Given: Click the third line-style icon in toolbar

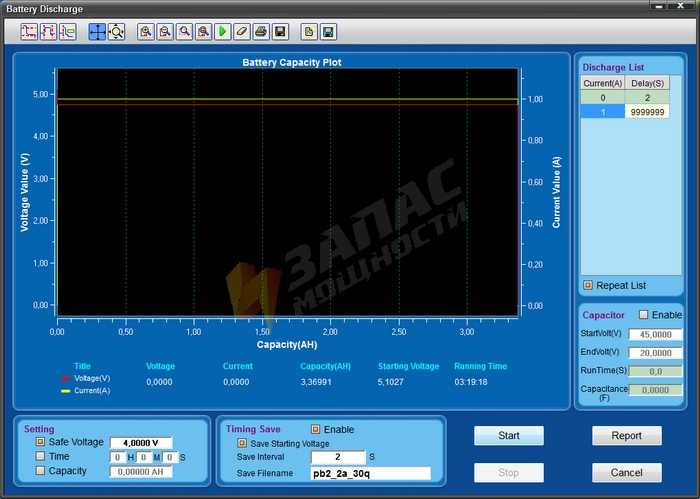Looking at the screenshot, I should tap(67, 32).
